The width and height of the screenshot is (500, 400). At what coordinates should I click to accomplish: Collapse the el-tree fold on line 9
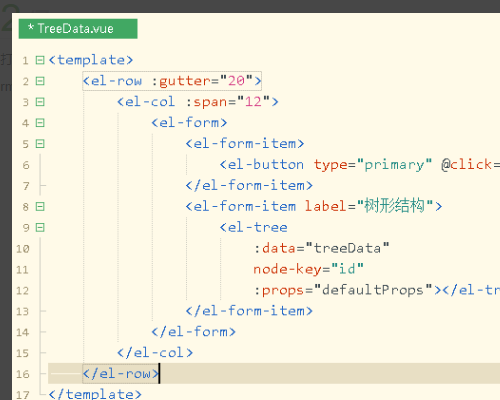[40, 228]
